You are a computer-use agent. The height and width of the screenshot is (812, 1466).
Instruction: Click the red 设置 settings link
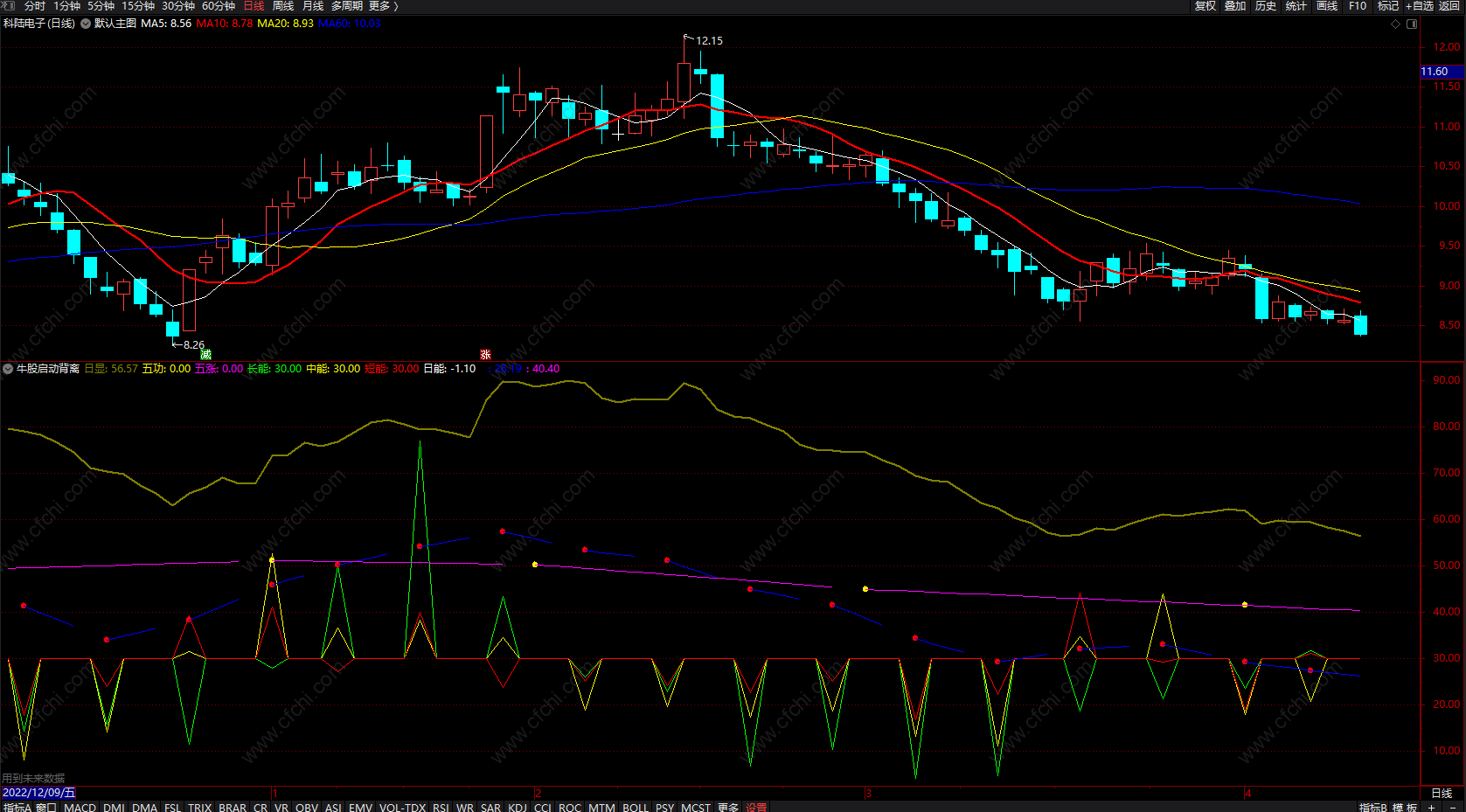pos(756,807)
